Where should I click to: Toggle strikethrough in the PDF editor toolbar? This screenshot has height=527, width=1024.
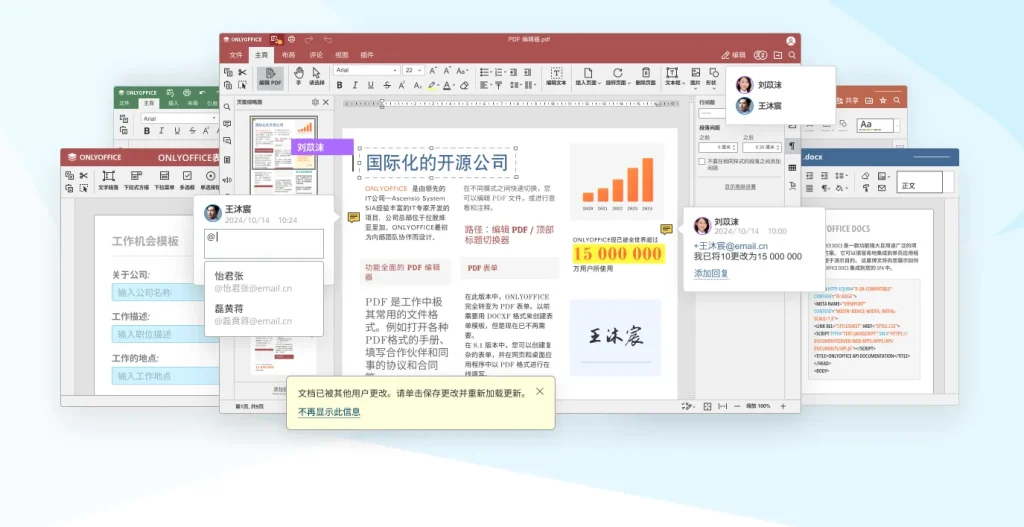tap(387, 86)
